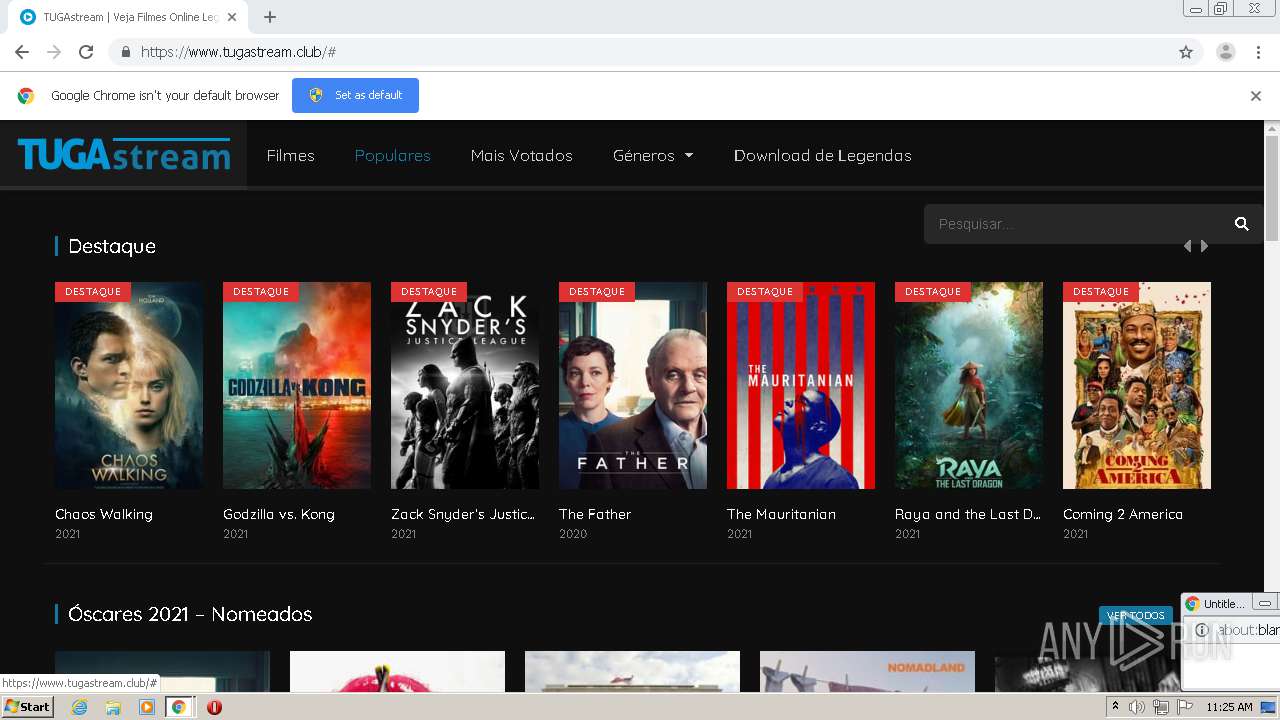1280x720 pixels.
Task: Click the TUGAstream logo
Action: pyautogui.click(x=124, y=155)
